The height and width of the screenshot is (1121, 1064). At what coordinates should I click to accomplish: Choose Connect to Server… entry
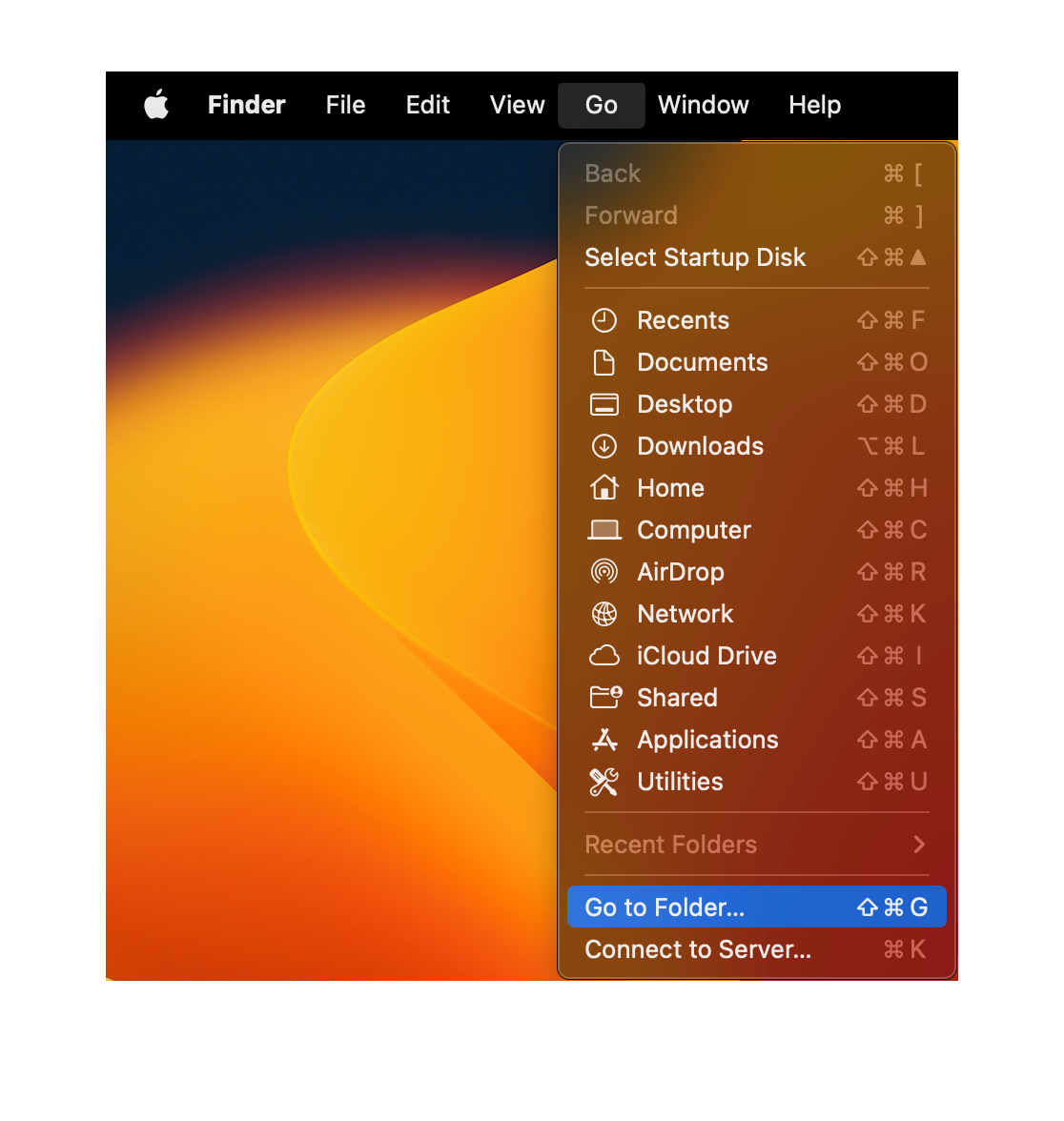click(757, 949)
